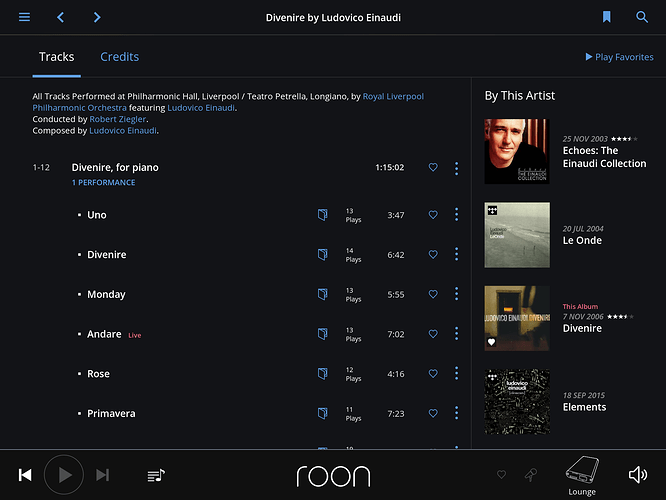Open the play queue icon
This screenshot has width=666, height=500.
click(156, 475)
